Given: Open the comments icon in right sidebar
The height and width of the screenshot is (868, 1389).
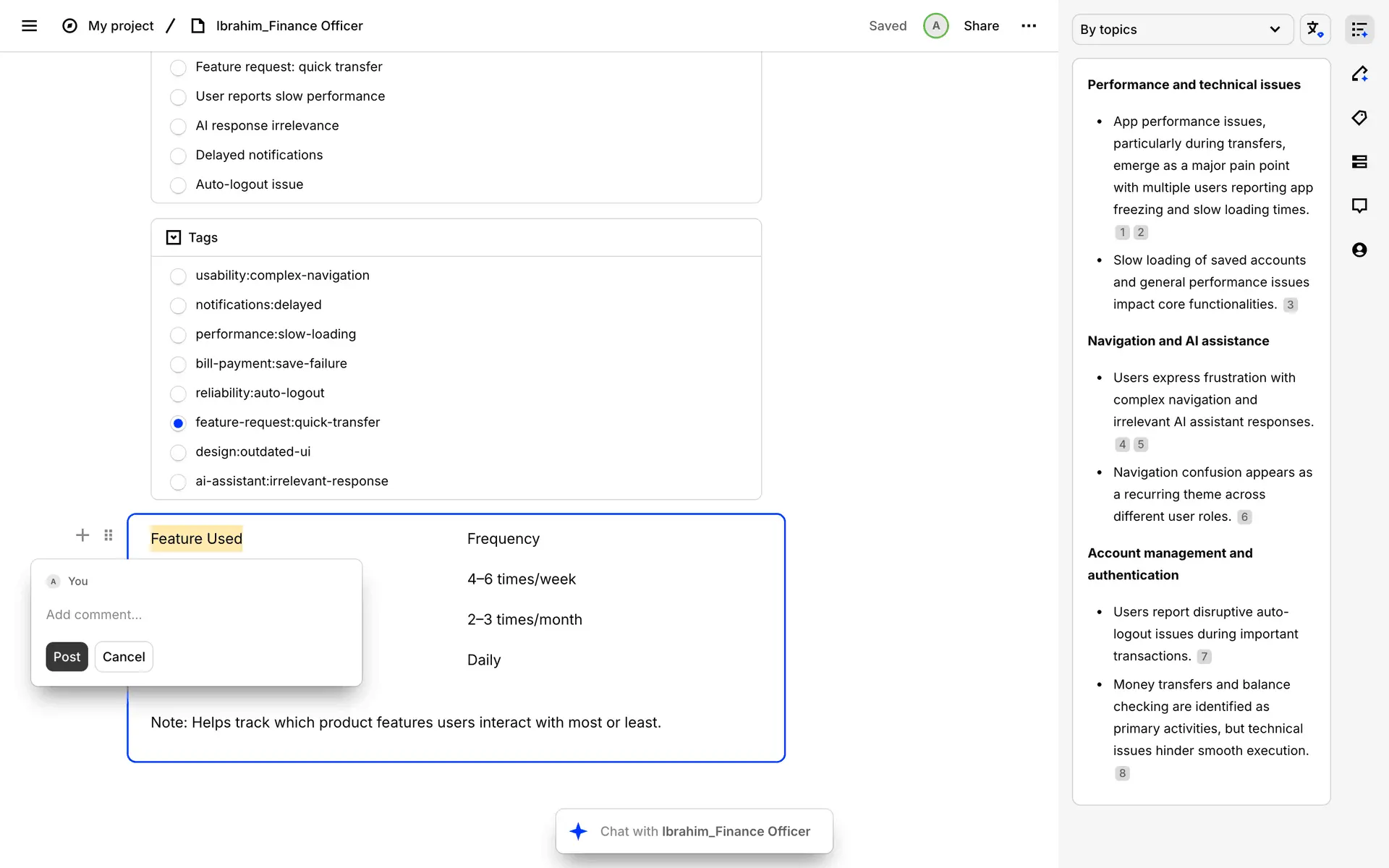Looking at the screenshot, I should 1359,206.
